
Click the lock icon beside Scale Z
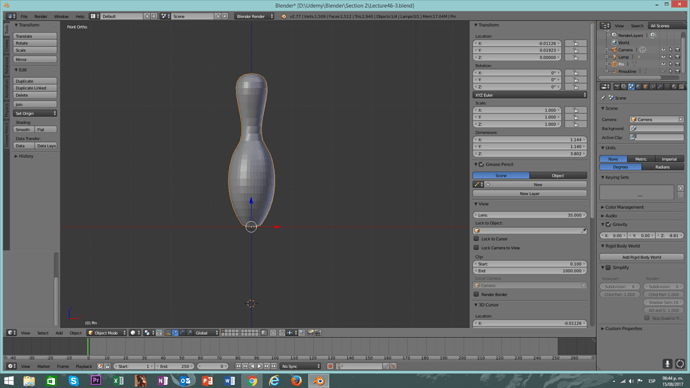coord(576,124)
